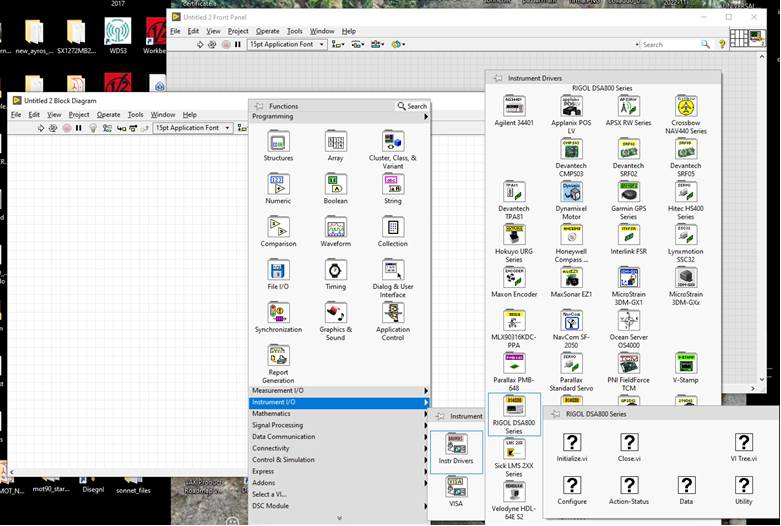
Task: Select the Sick LMS 2XX Series driver
Action: click(x=514, y=449)
